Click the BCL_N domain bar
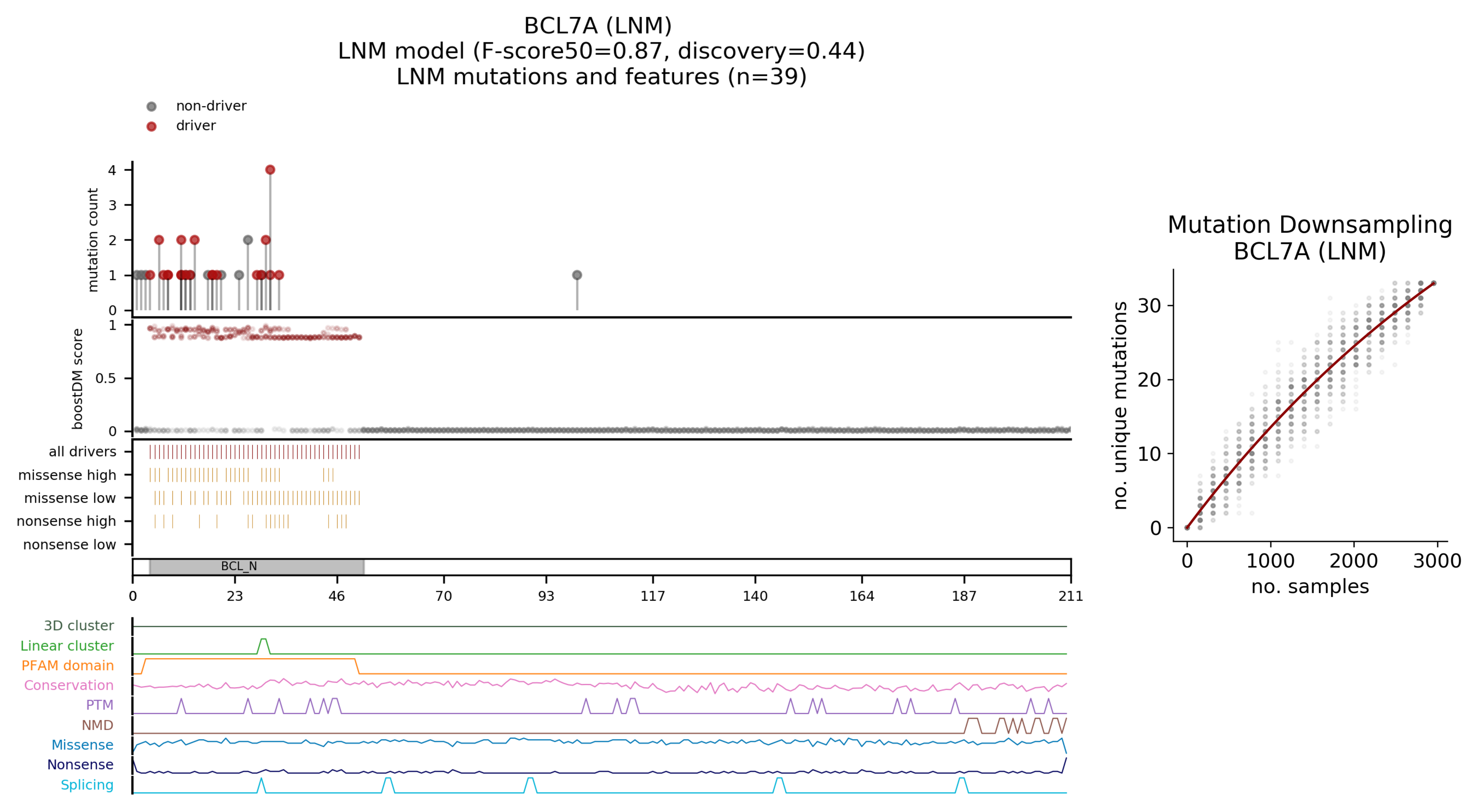1474x812 pixels. click(x=256, y=566)
